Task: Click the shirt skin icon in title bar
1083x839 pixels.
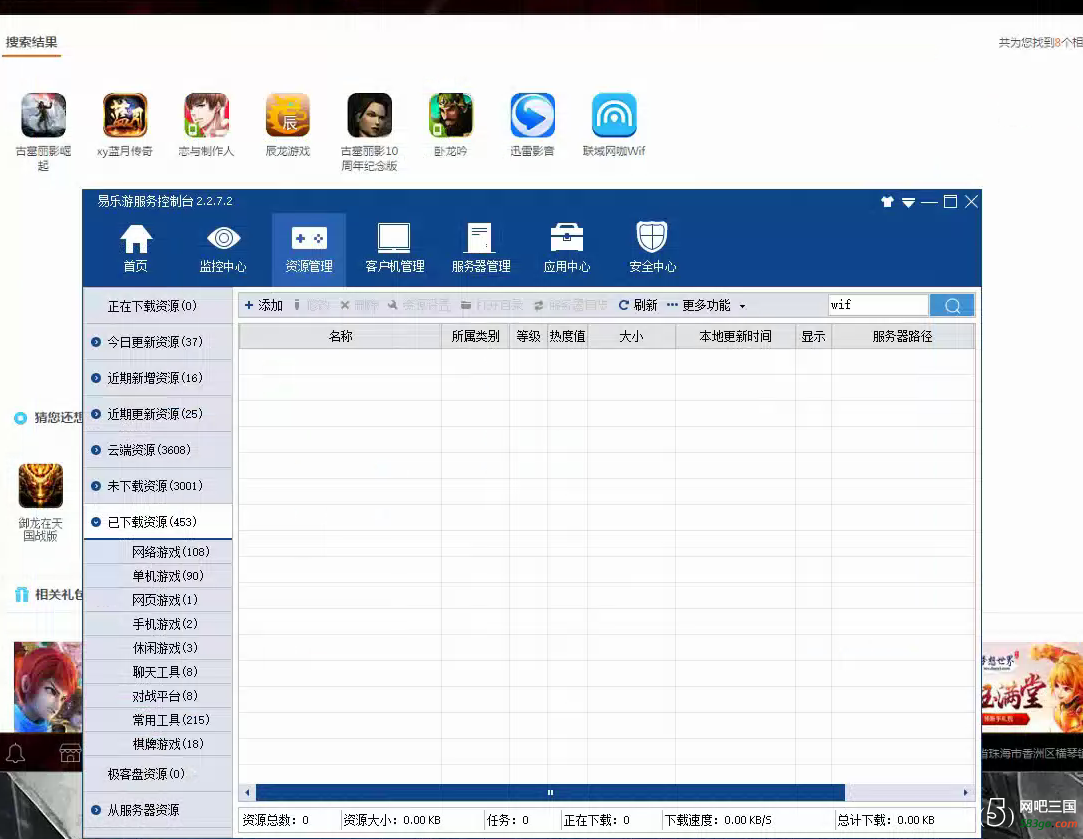Action: [888, 202]
